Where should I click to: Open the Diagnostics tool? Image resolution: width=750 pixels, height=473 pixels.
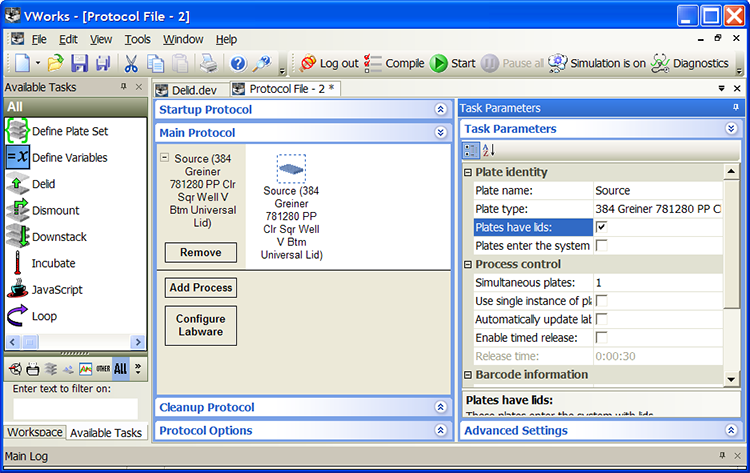tap(660, 63)
